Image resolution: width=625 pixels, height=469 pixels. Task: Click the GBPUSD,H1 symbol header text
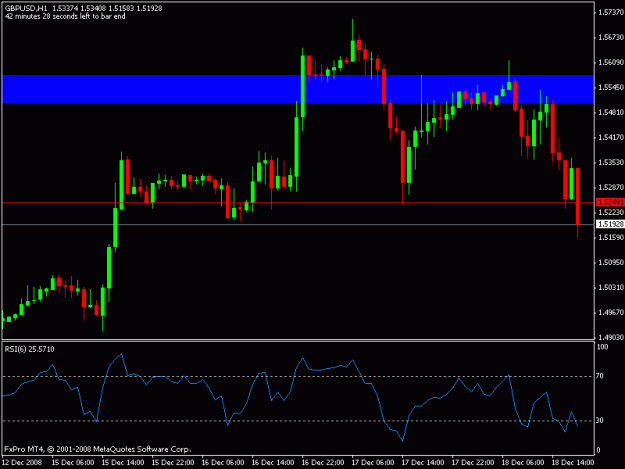26,8
